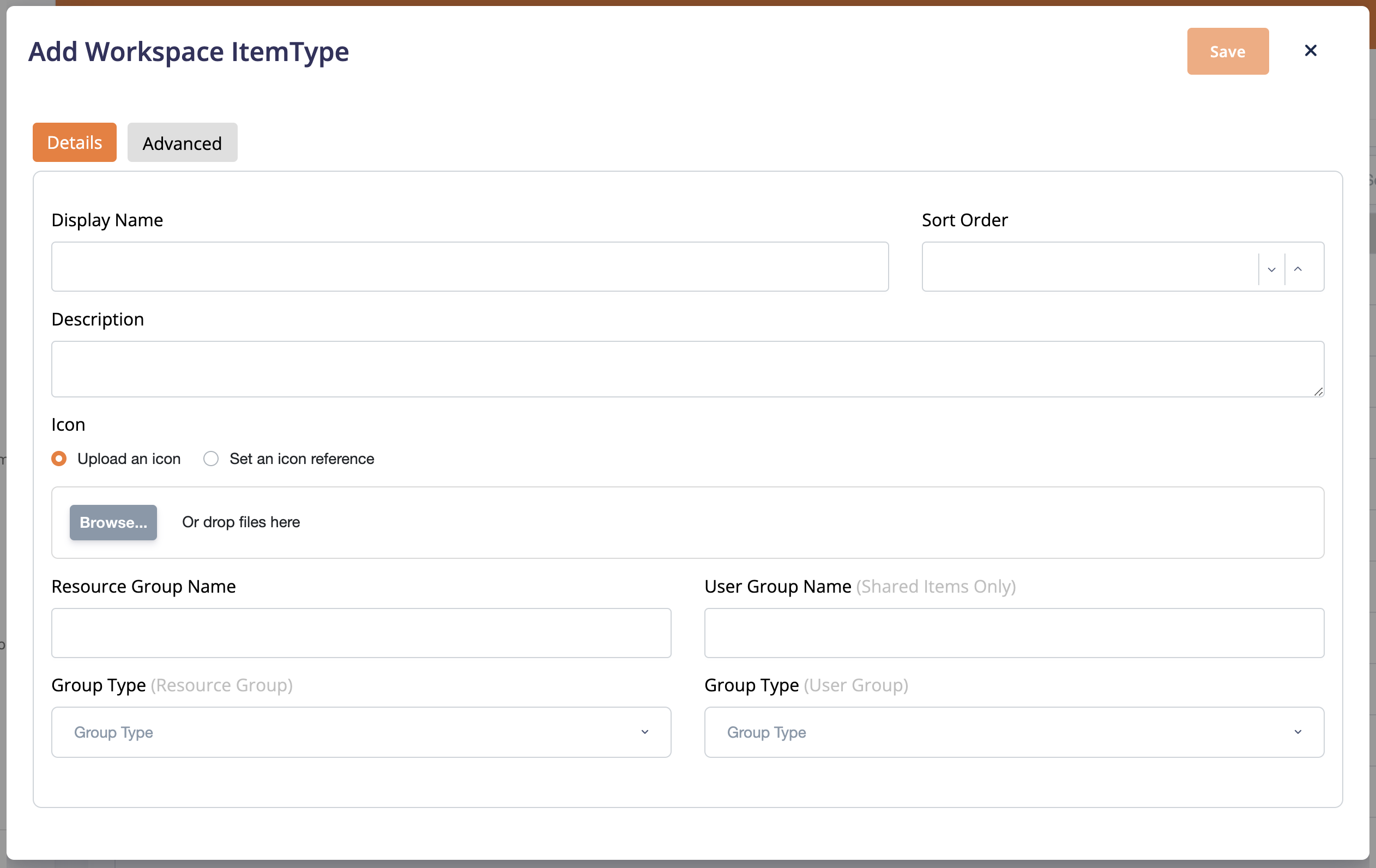Screen dimensions: 1376x868
Task: Click chevron on Resource Group Type
Action: coord(644,732)
